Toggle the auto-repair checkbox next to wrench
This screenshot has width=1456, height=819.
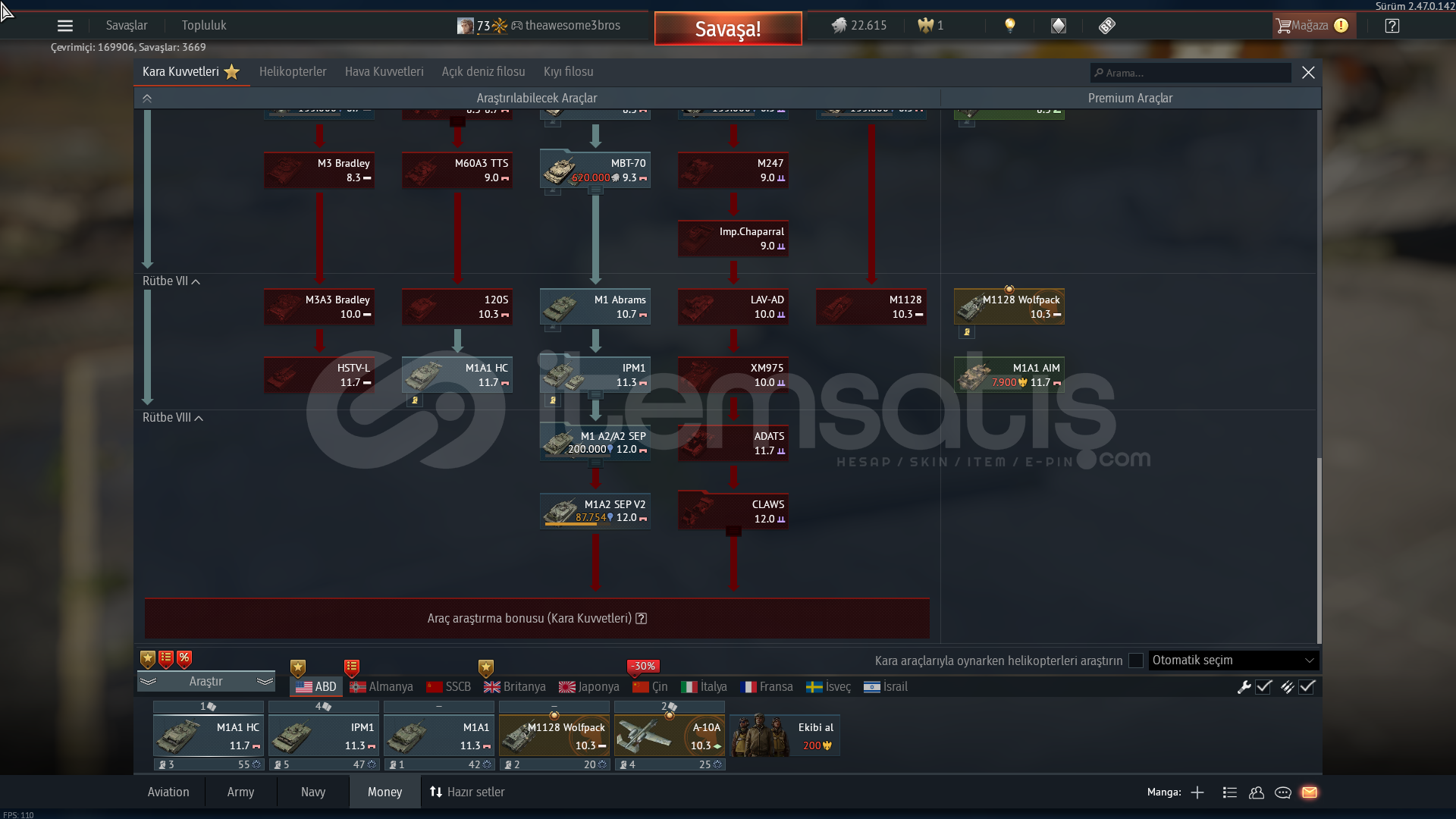(1263, 687)
